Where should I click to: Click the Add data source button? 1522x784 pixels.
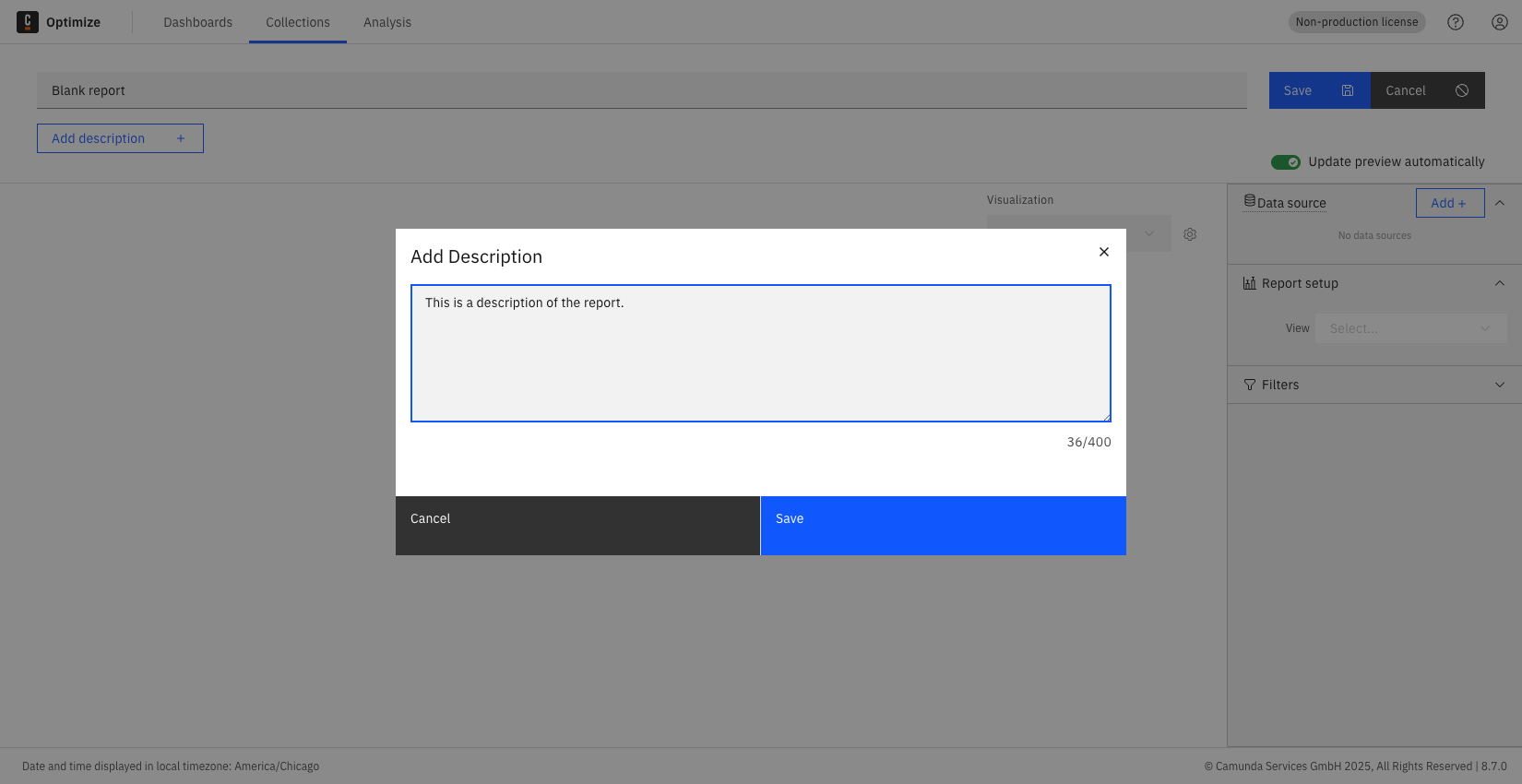1449,203
